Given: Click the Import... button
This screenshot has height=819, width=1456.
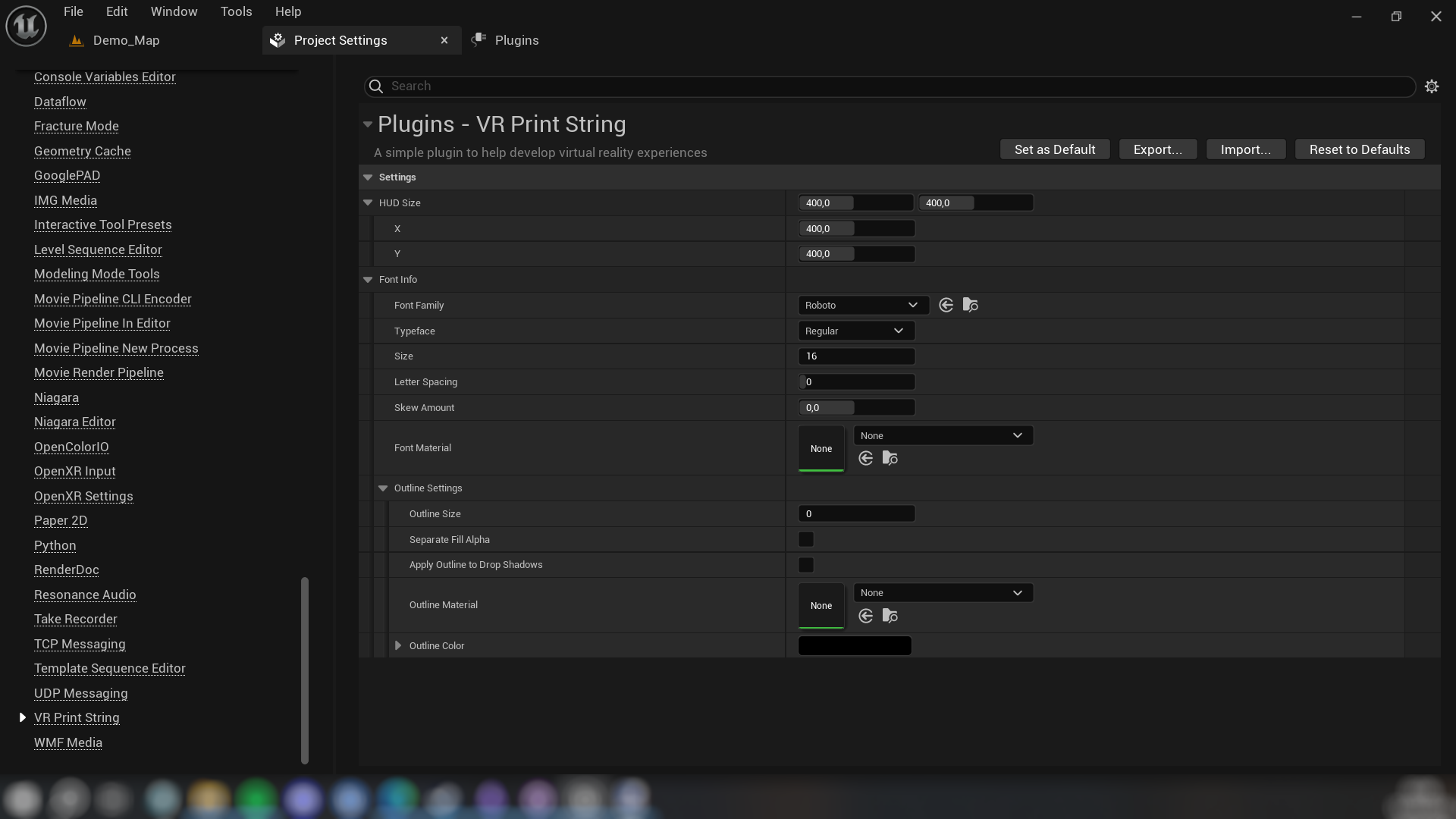Looking at the screenshot, I should tap(1246, 149).
